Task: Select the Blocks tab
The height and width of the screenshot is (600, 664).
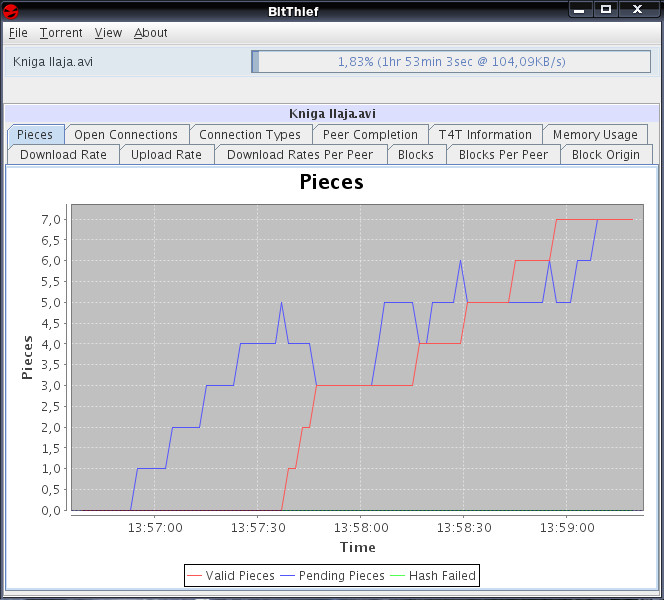Action: 416,155
